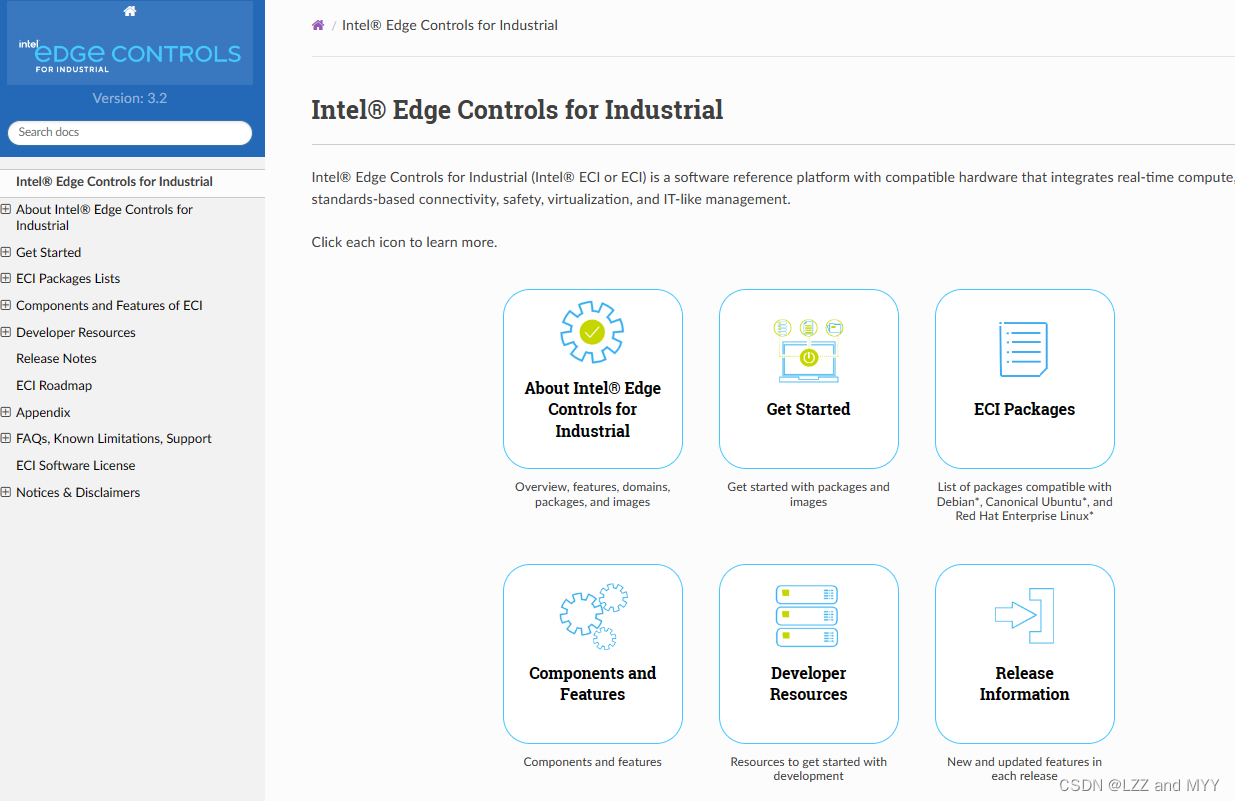Open FAQs, Known Limitations, Support link
Image resolution: width=1235 pixels, height=801 pixels.
coord(114,439)
